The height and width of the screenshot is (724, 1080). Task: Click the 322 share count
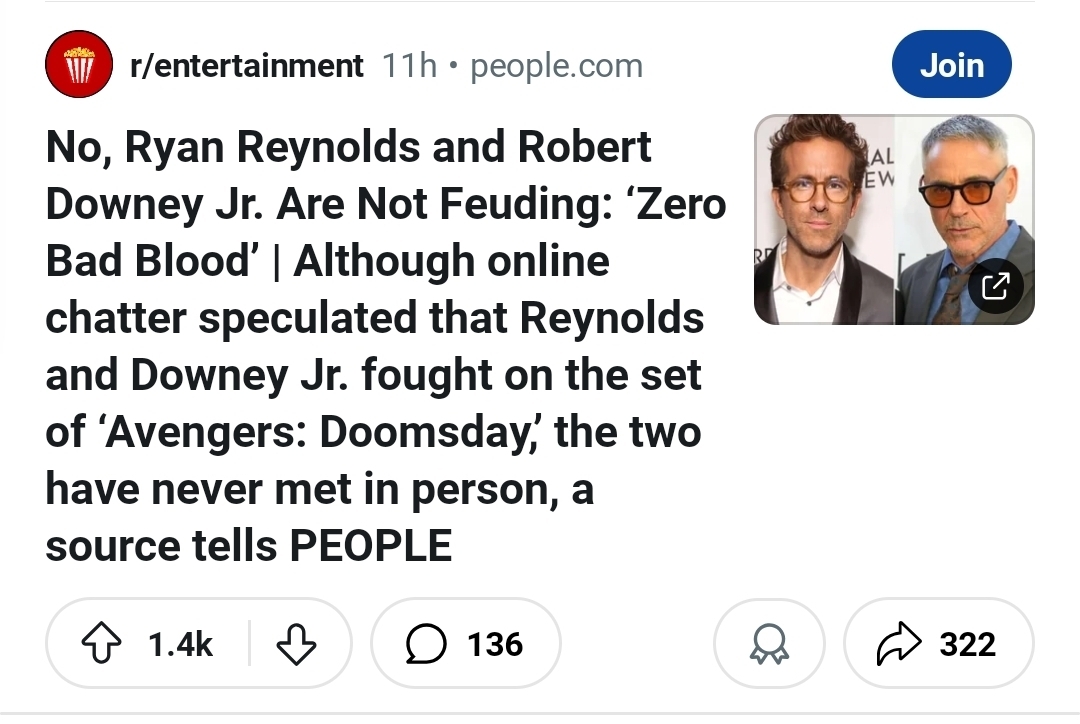pyautogui.click(x=967, y=645)
